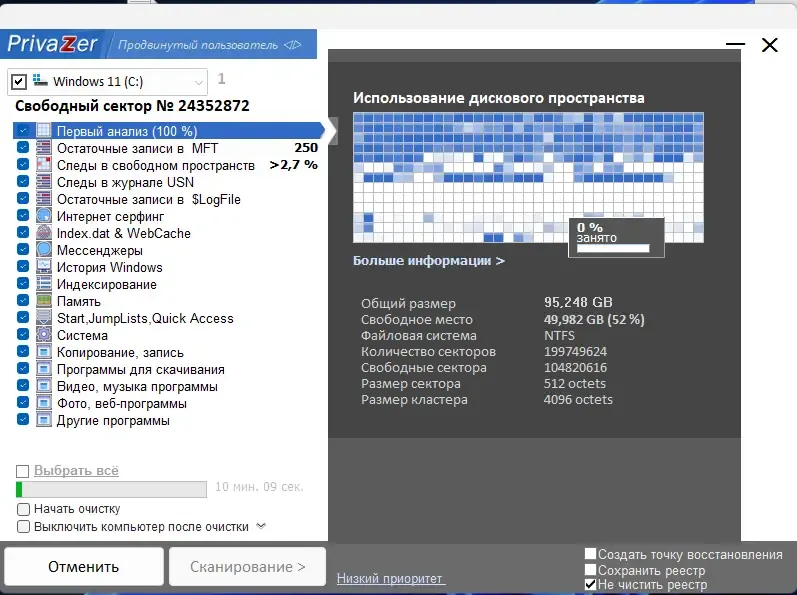
Task: Click the arrows icon after Продвинутый пользователь
Action: click(x=292, y=45)
